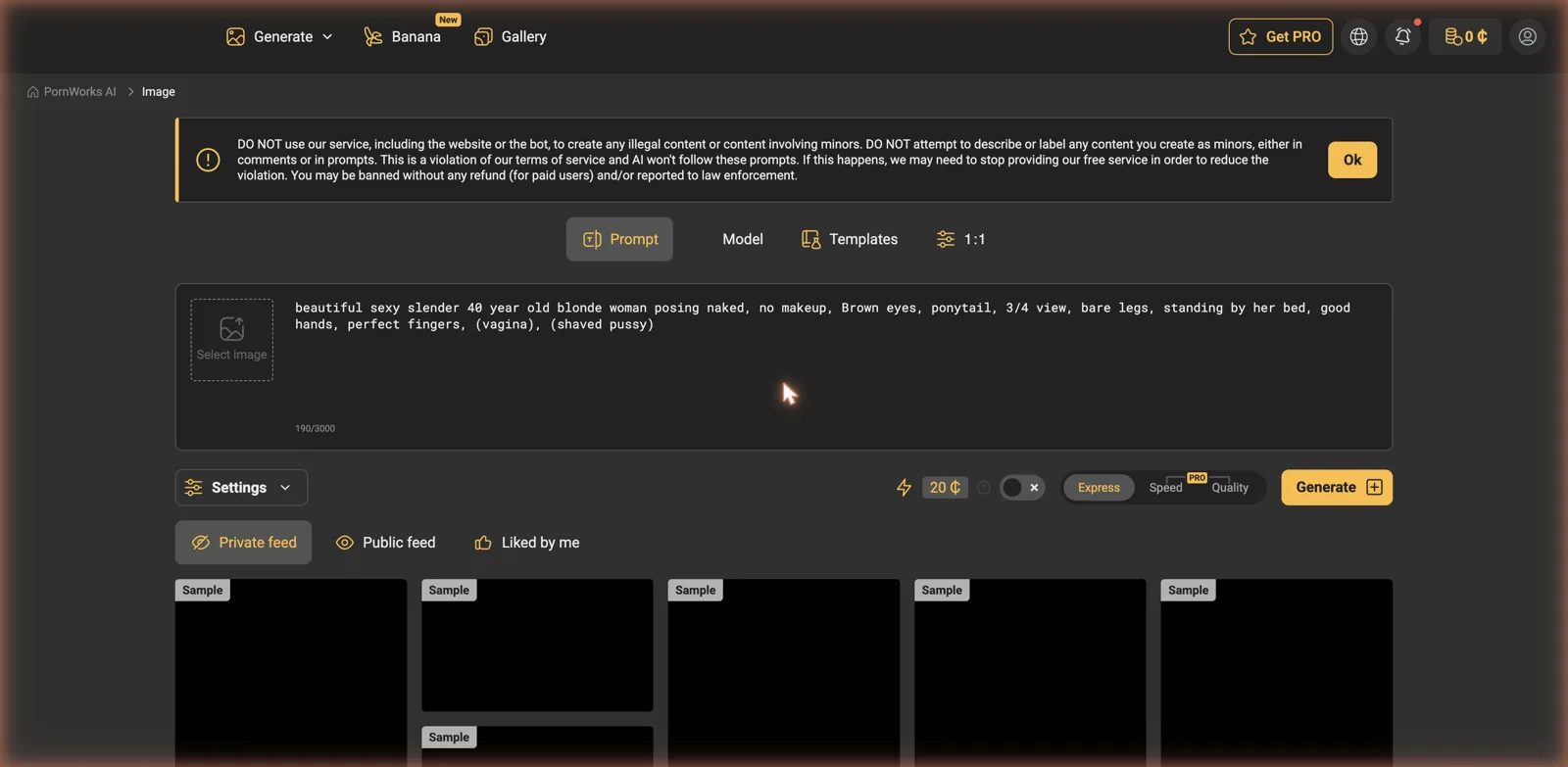Click the Banana icon in the header
The width and height of the screenshot is (1568, 767).
372,36
